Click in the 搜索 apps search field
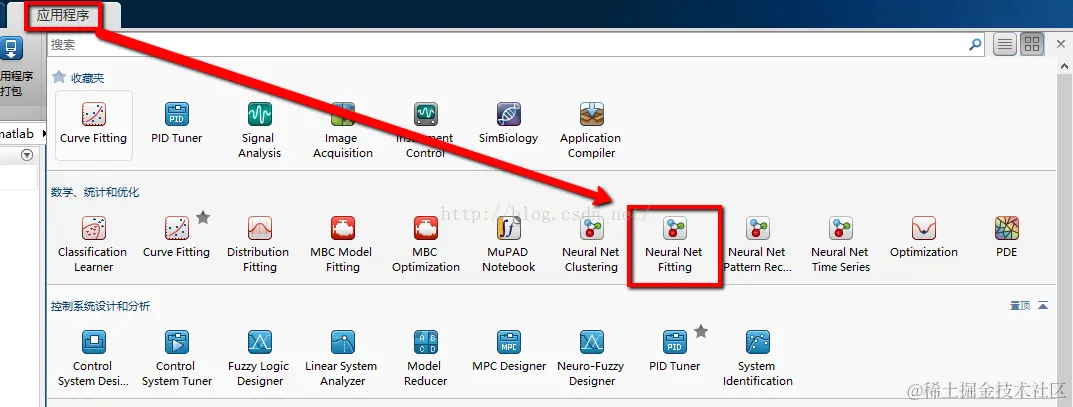Screen dimensions: 1073x407 pyautogui.click(x=508, y=45)
